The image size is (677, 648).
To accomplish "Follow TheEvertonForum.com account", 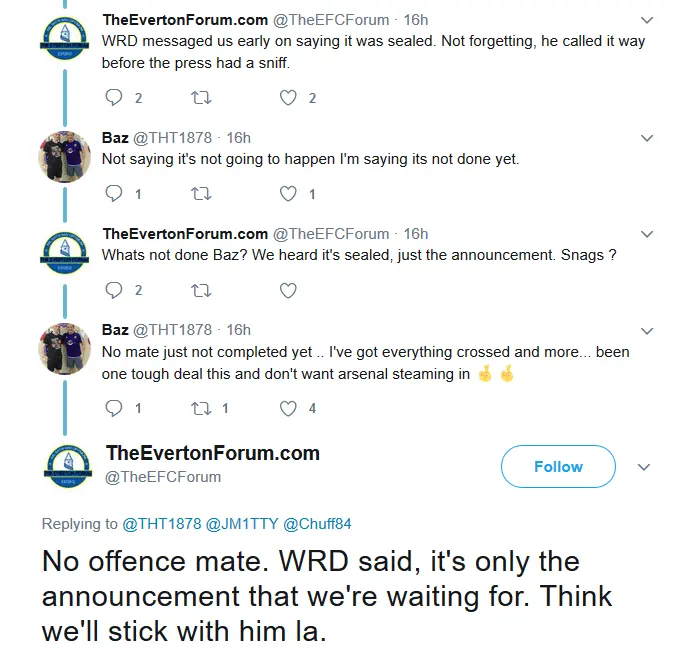I will click(x=557, y=467).
